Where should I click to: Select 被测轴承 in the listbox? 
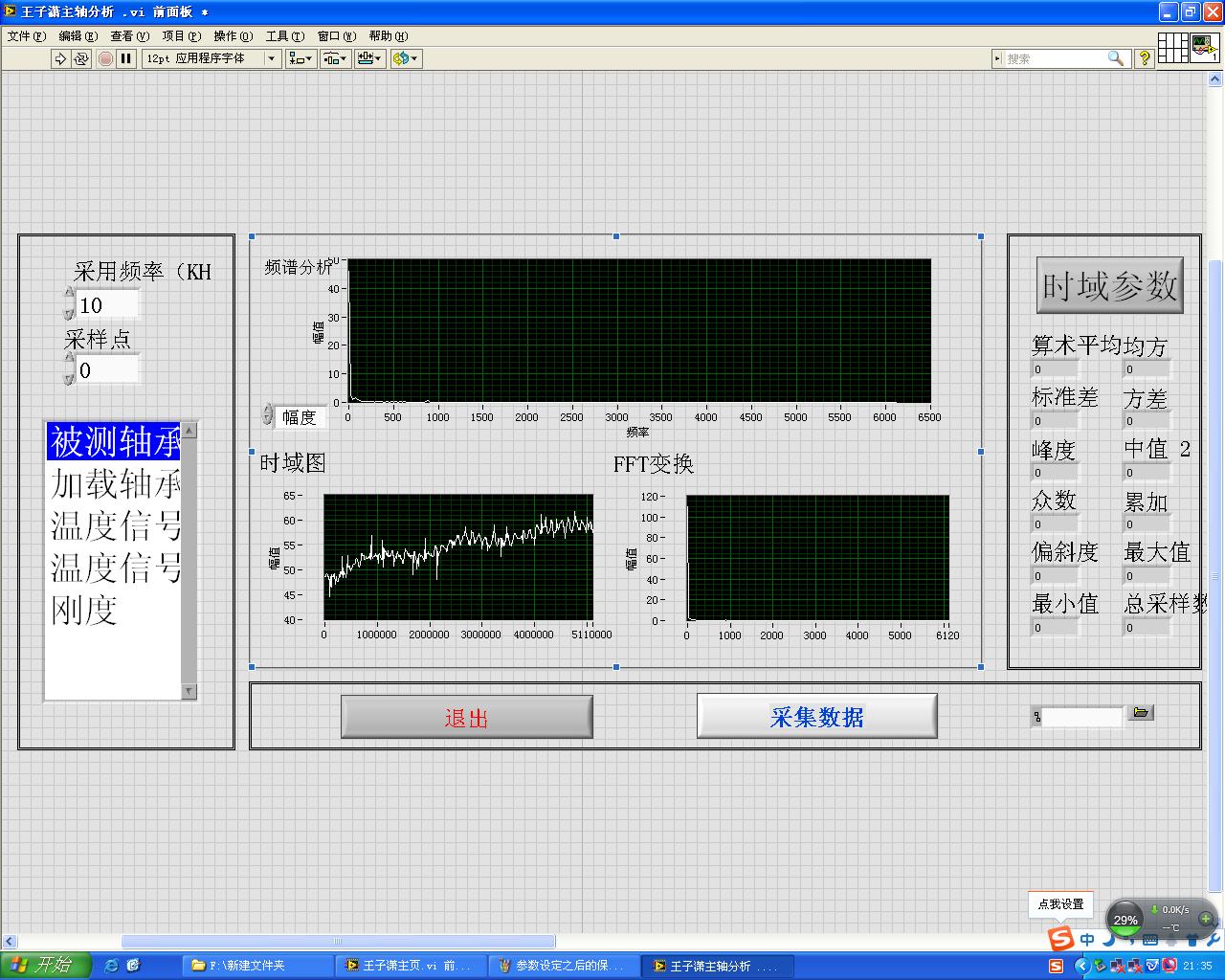[114, 442]
